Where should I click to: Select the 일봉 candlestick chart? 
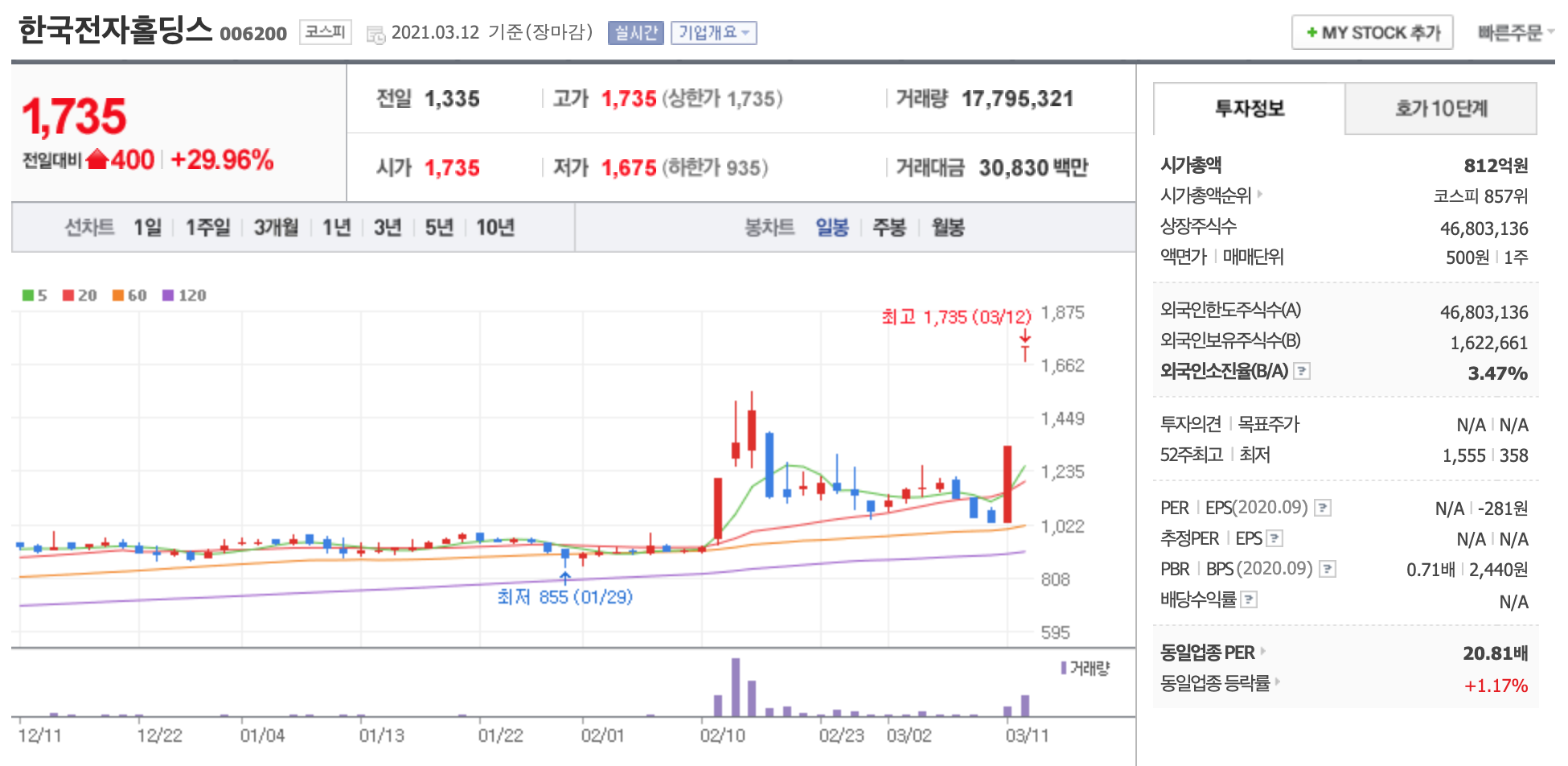point(832,228)
